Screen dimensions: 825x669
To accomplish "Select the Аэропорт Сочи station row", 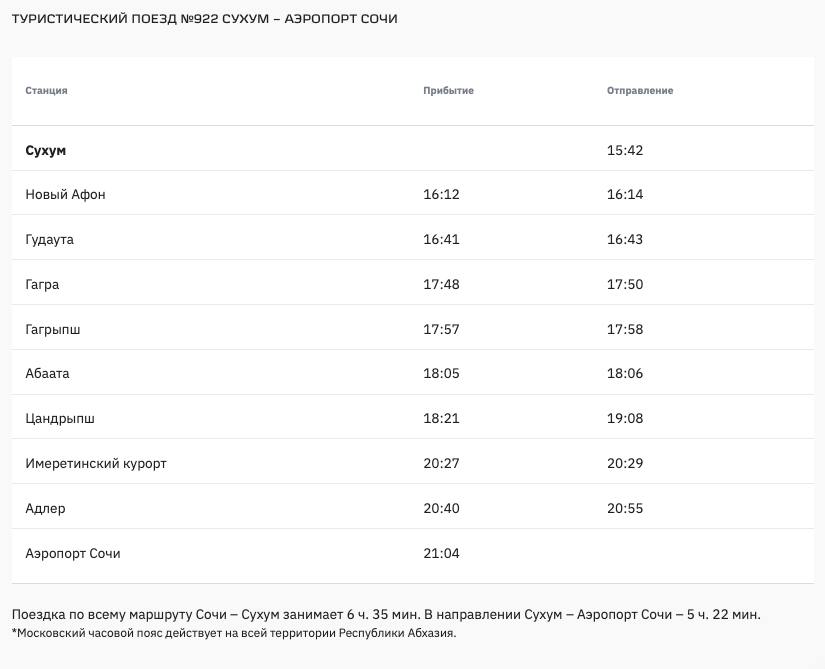I will [x=73, y=553].
